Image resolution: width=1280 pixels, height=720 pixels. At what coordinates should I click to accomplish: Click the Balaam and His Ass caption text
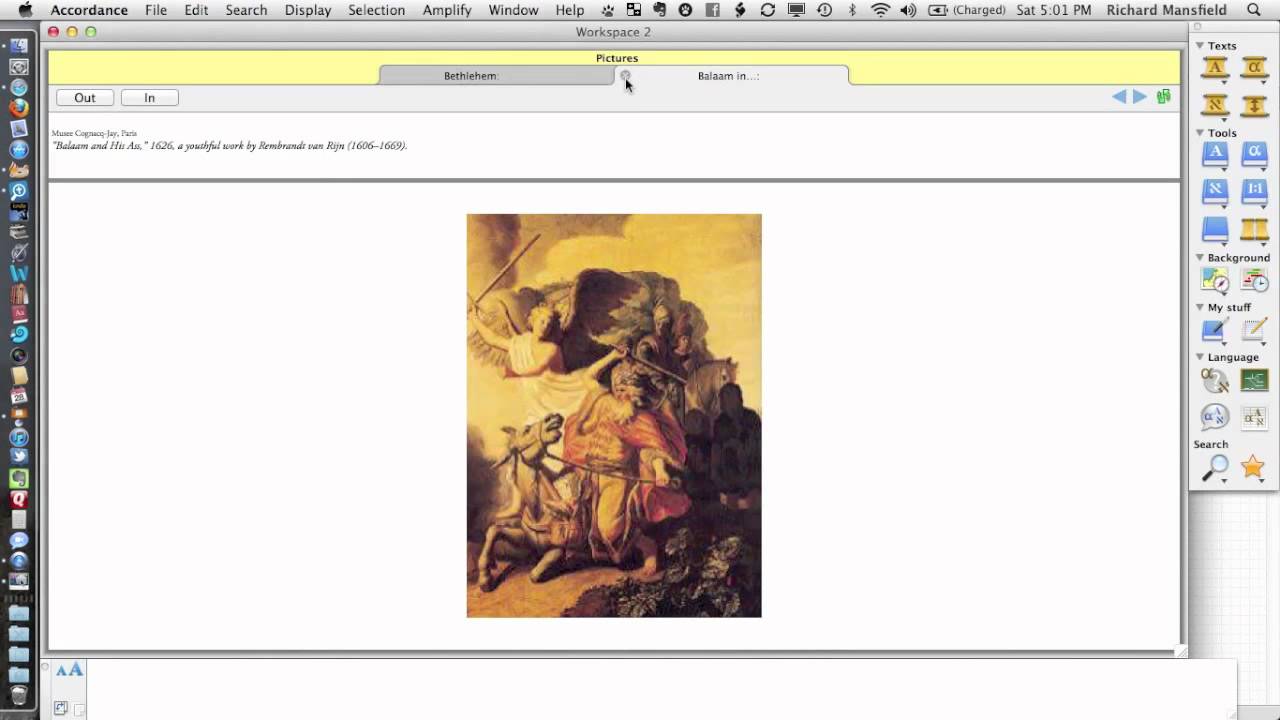coord(230,146)
